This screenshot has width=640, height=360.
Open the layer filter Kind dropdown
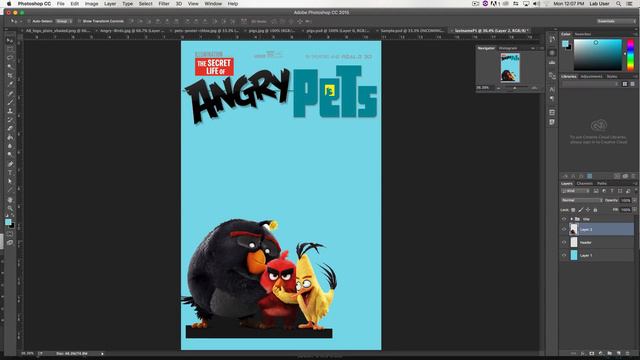[576, 191]
